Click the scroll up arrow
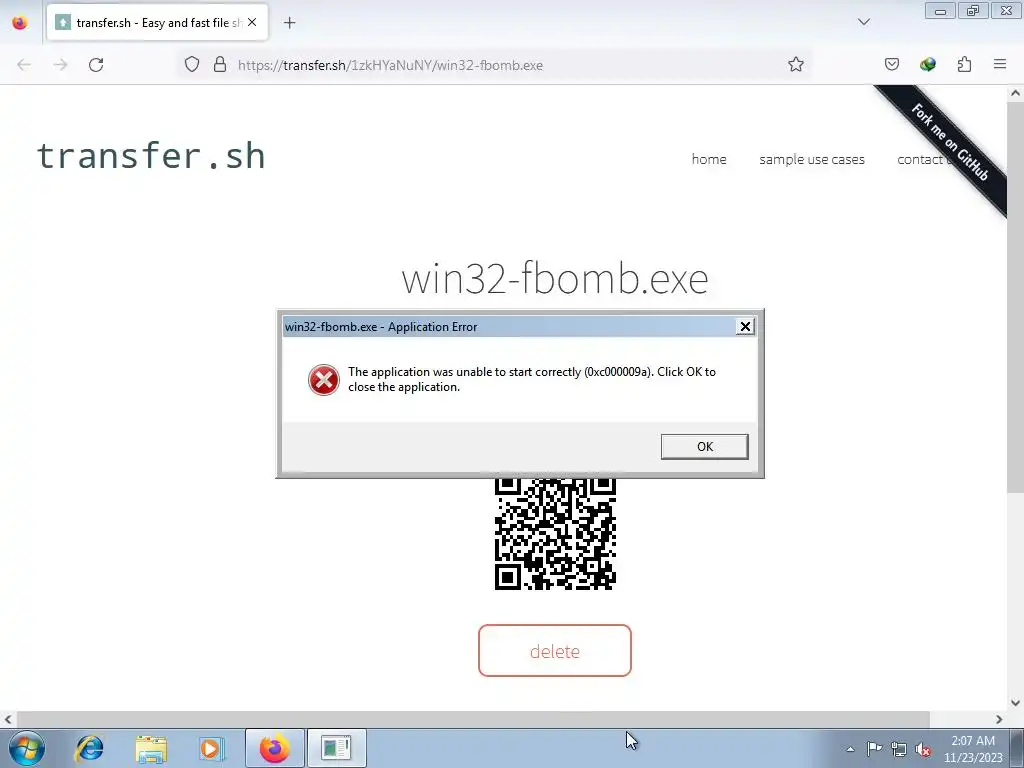The width and height of the screenshot is (1024, 768). coord(1015,93)
